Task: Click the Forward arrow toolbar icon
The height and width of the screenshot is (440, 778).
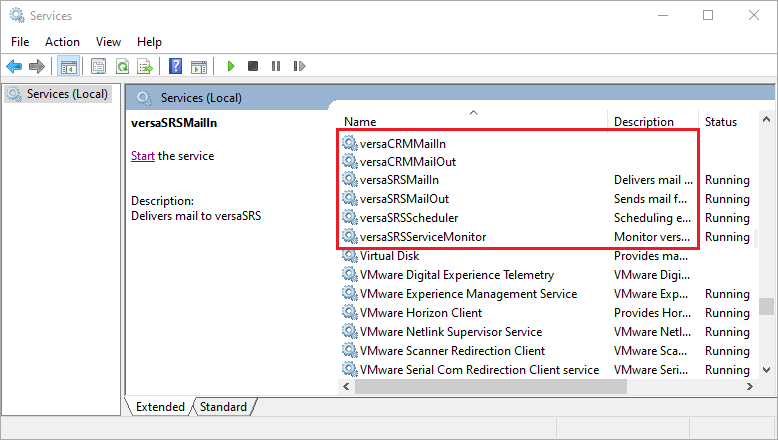Action: point(37,66)
